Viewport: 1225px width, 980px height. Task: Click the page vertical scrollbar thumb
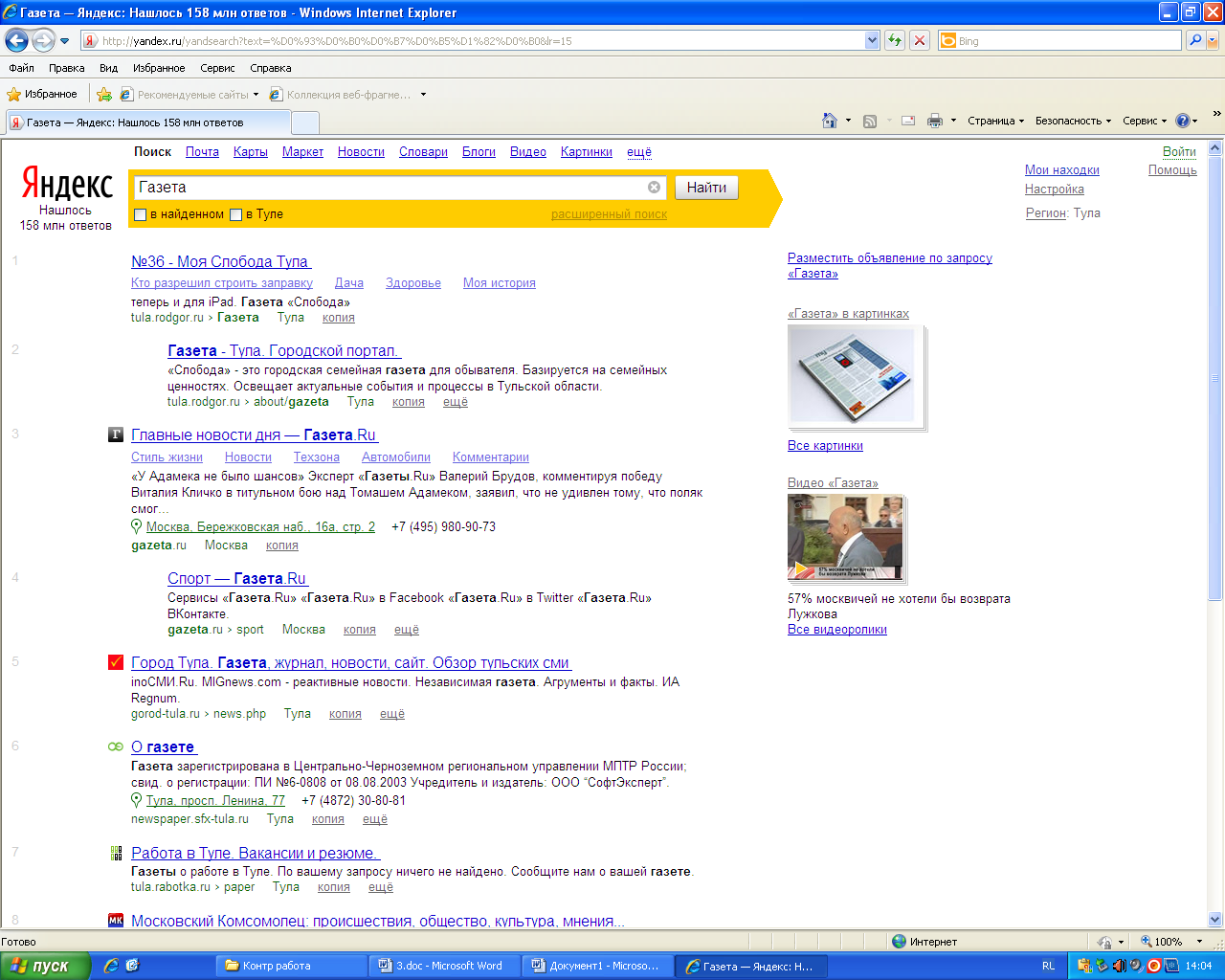(1215, 378)
